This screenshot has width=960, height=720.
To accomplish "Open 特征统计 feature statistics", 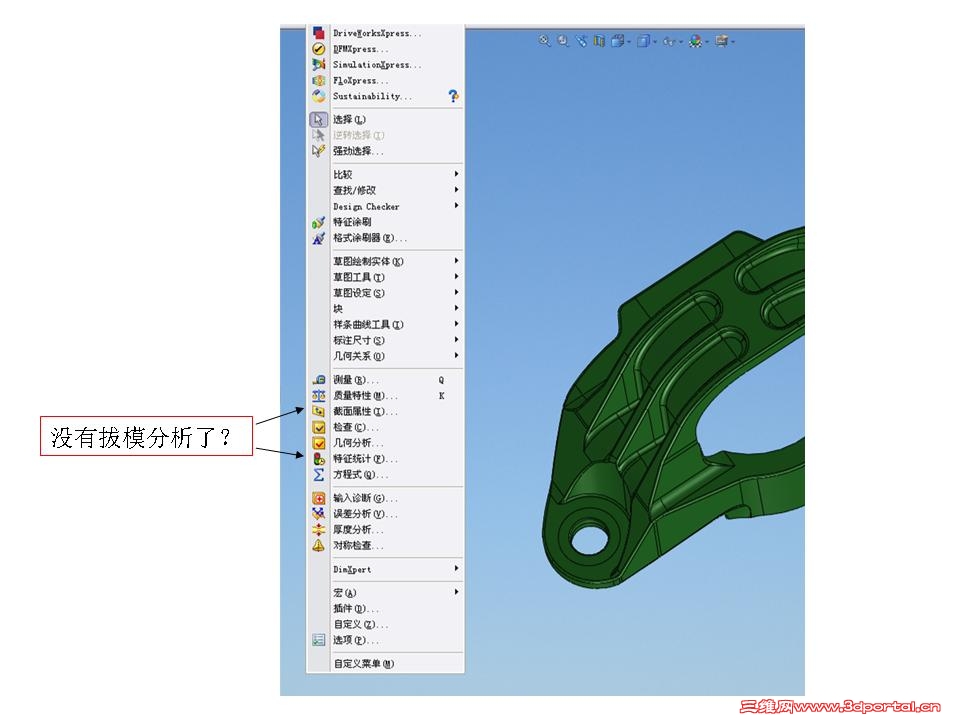I will pos(384,459).
